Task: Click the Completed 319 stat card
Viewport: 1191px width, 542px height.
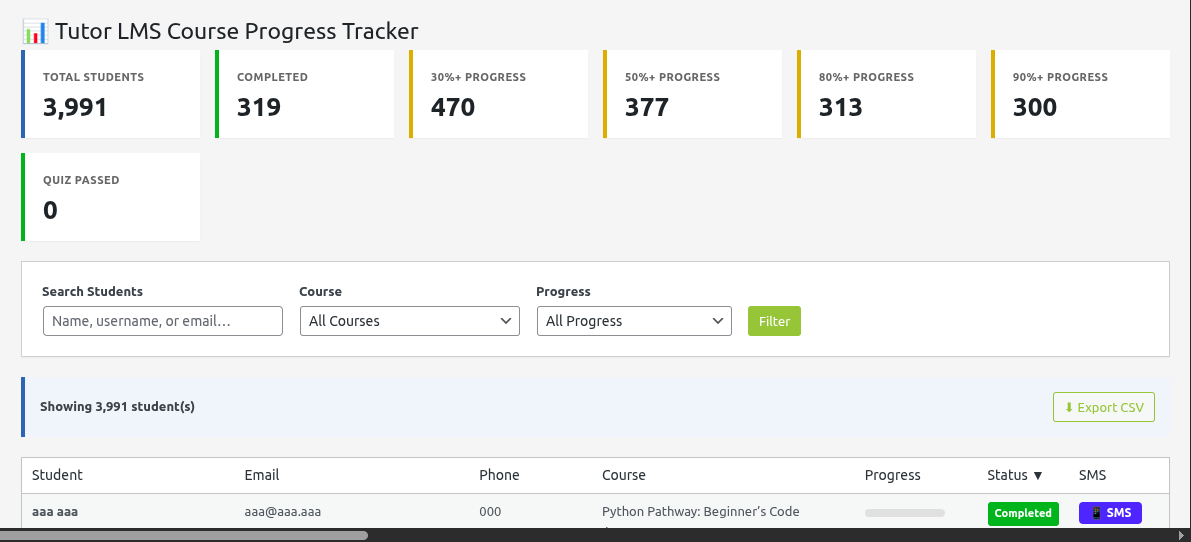Action: pyautogui.click(x=305, y=94)
